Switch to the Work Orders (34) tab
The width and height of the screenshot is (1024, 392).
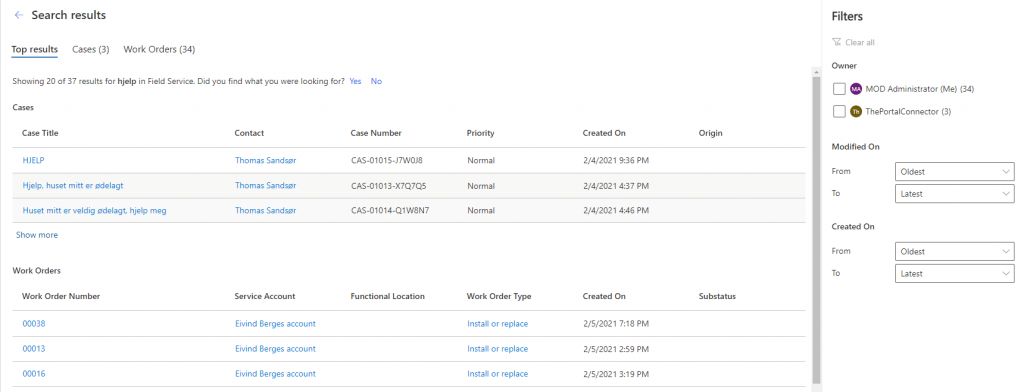click(159, 49)
